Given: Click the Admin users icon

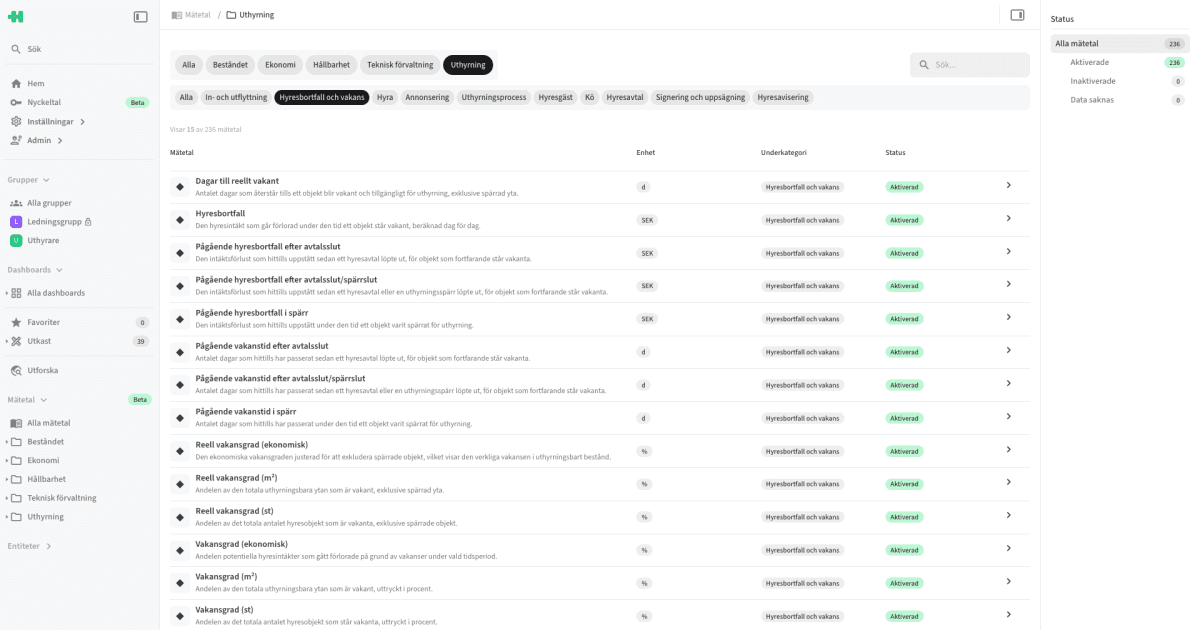Looking at the screenshot, I should click(x=16, y=140).
